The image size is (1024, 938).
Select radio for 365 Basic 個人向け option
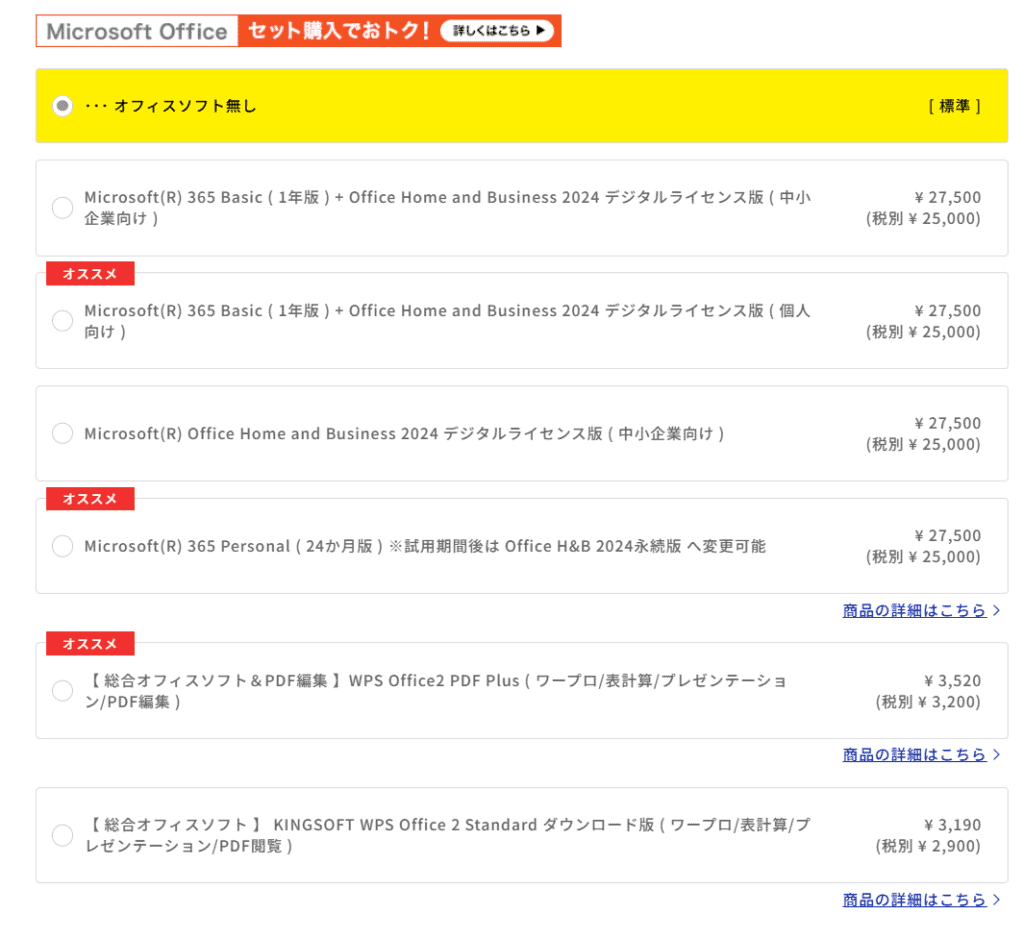coord(63,321)
